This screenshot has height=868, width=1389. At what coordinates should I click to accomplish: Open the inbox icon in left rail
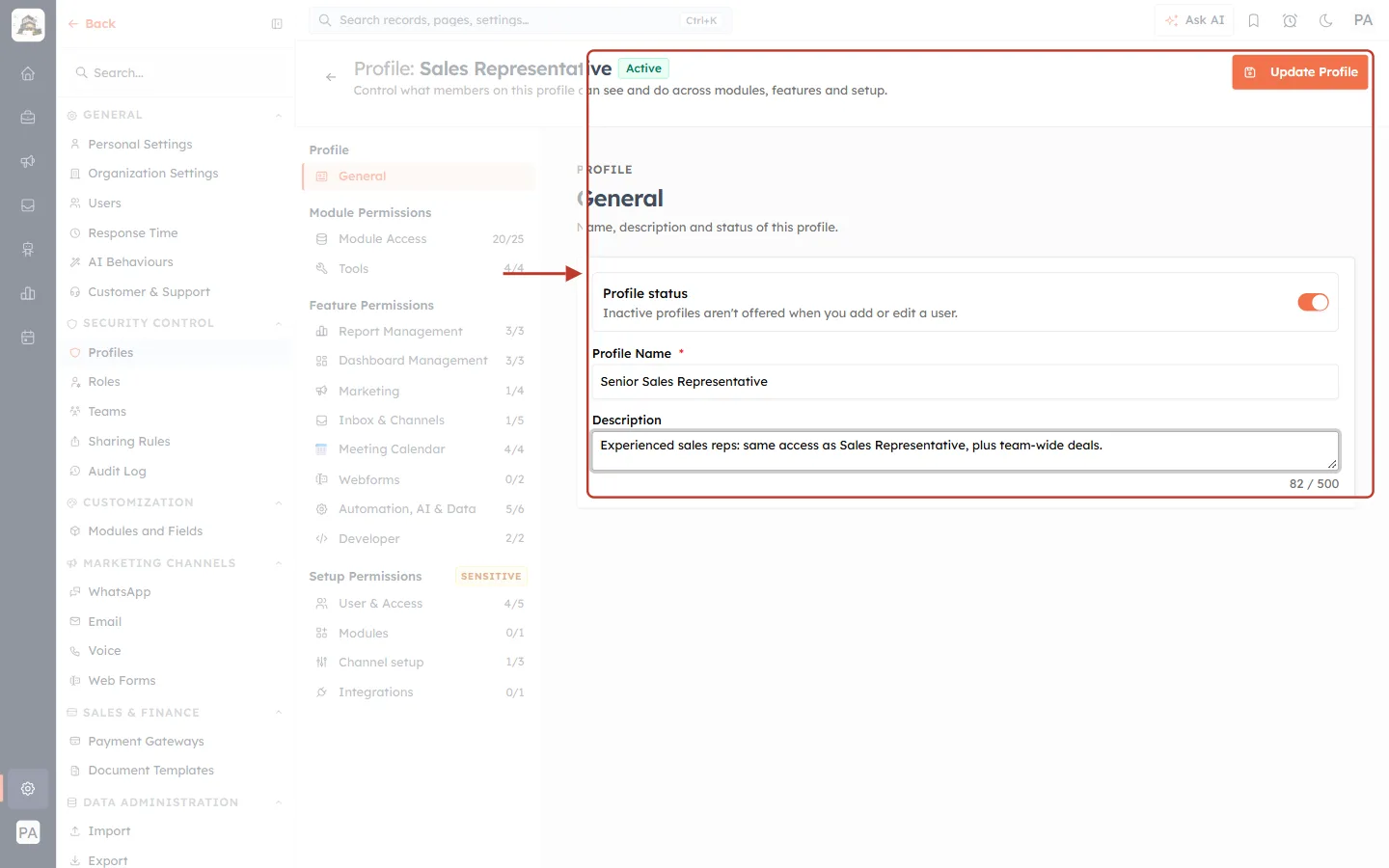pos(28,205)
